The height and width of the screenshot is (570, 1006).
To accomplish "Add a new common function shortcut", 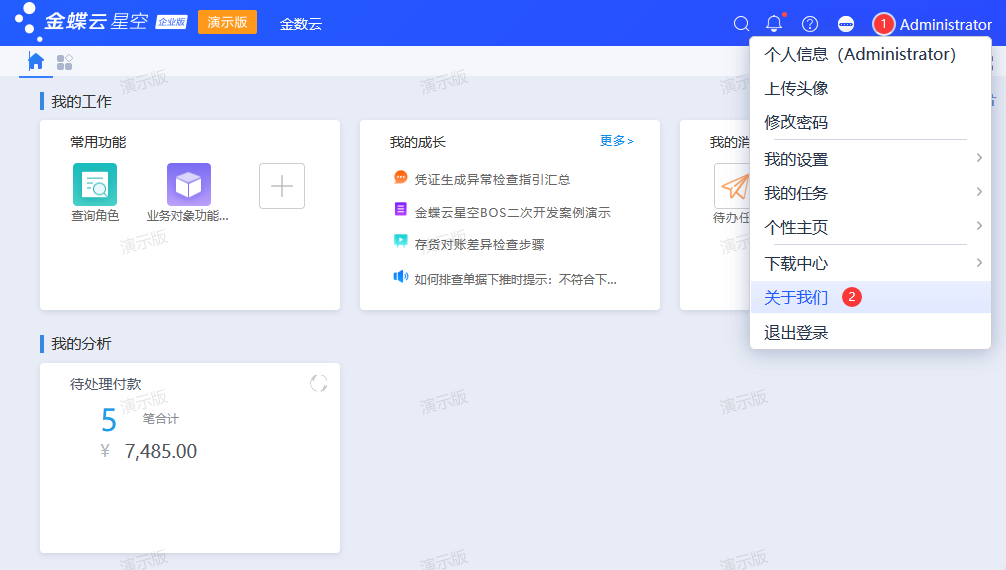I will tap(282, 186).
